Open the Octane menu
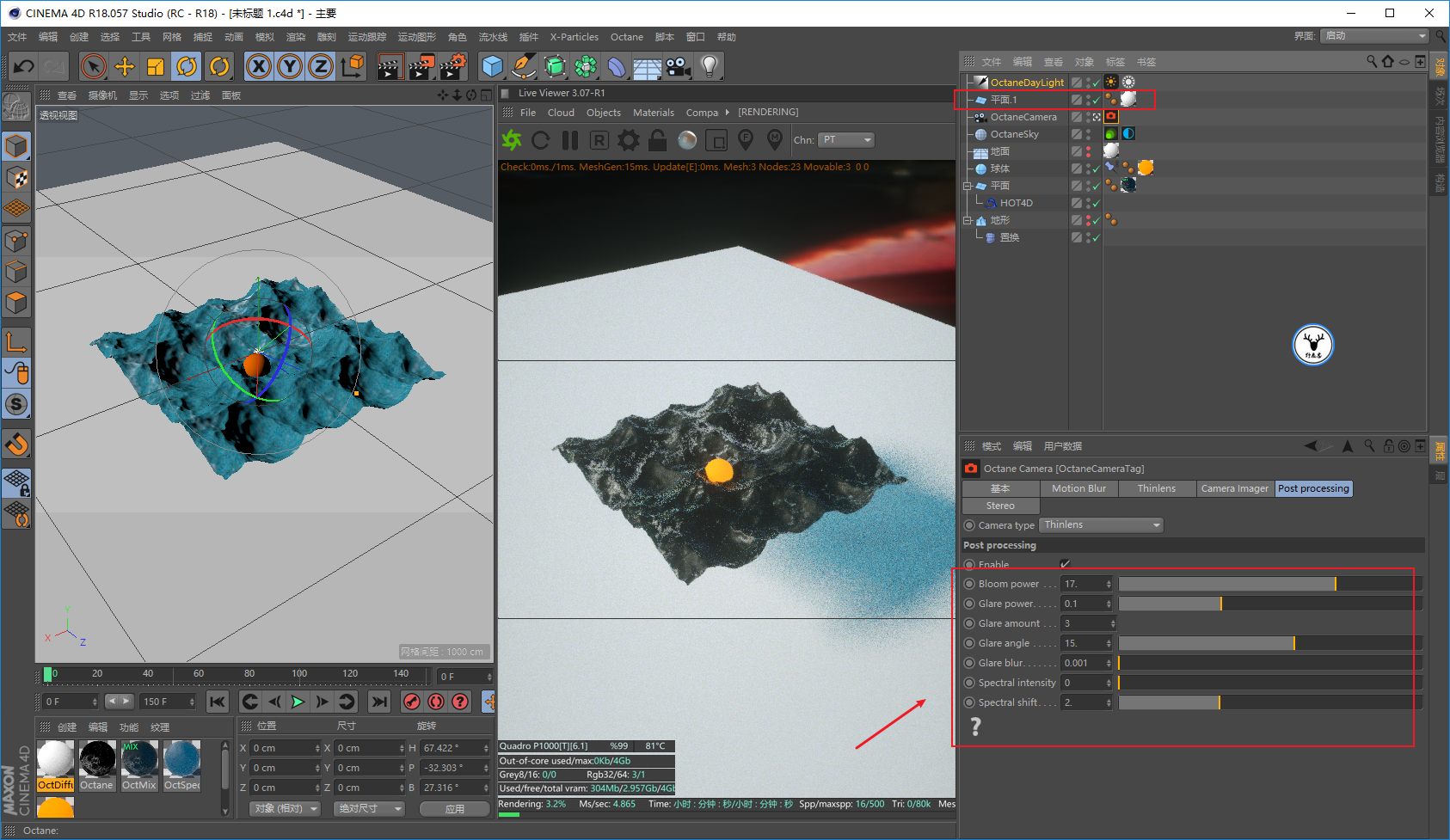 627,37
